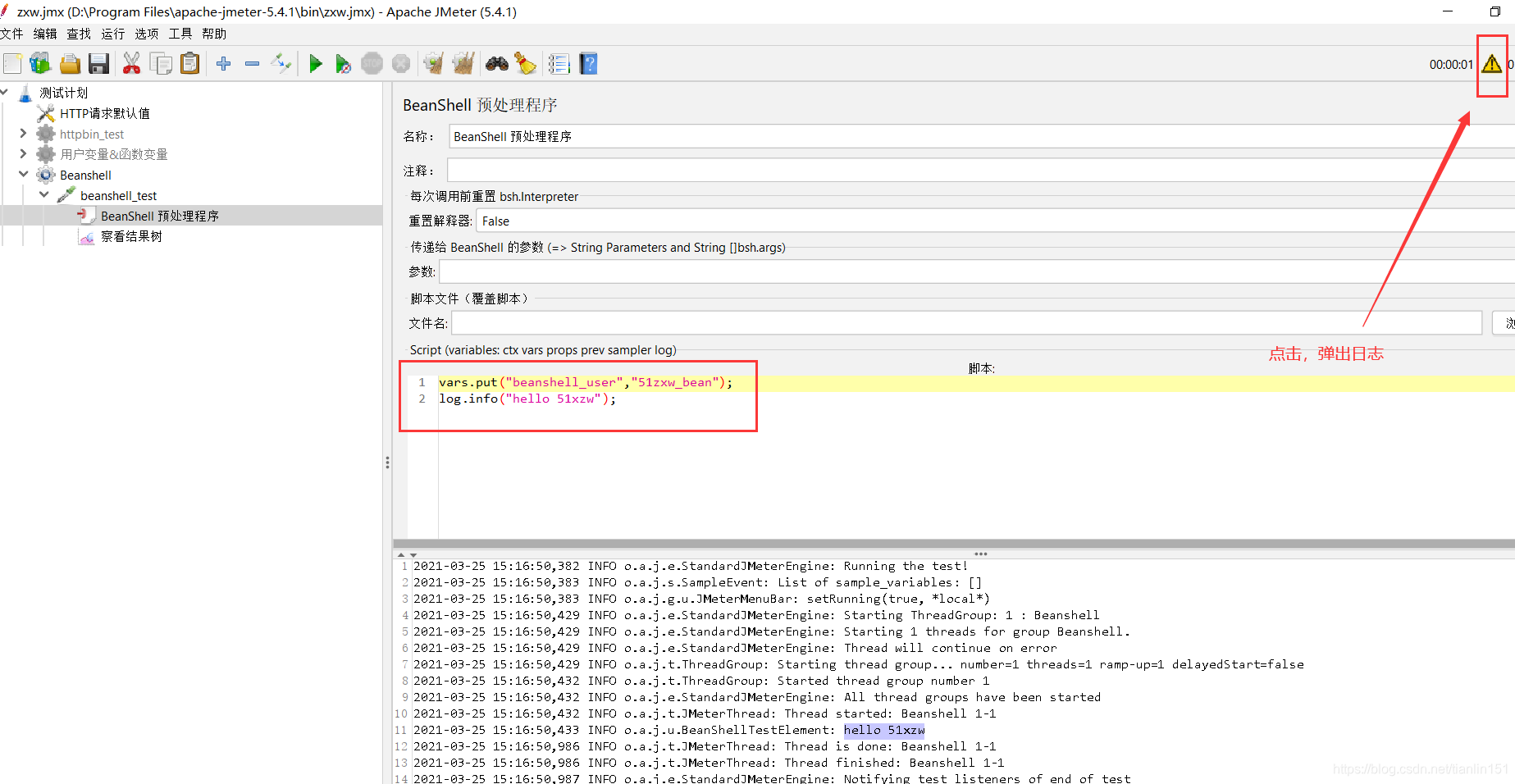Image resolution: width=1515 pixels, height=784 pixels.
Task: Click the 参数 parameters field
Action: click(x=977, y=271)
